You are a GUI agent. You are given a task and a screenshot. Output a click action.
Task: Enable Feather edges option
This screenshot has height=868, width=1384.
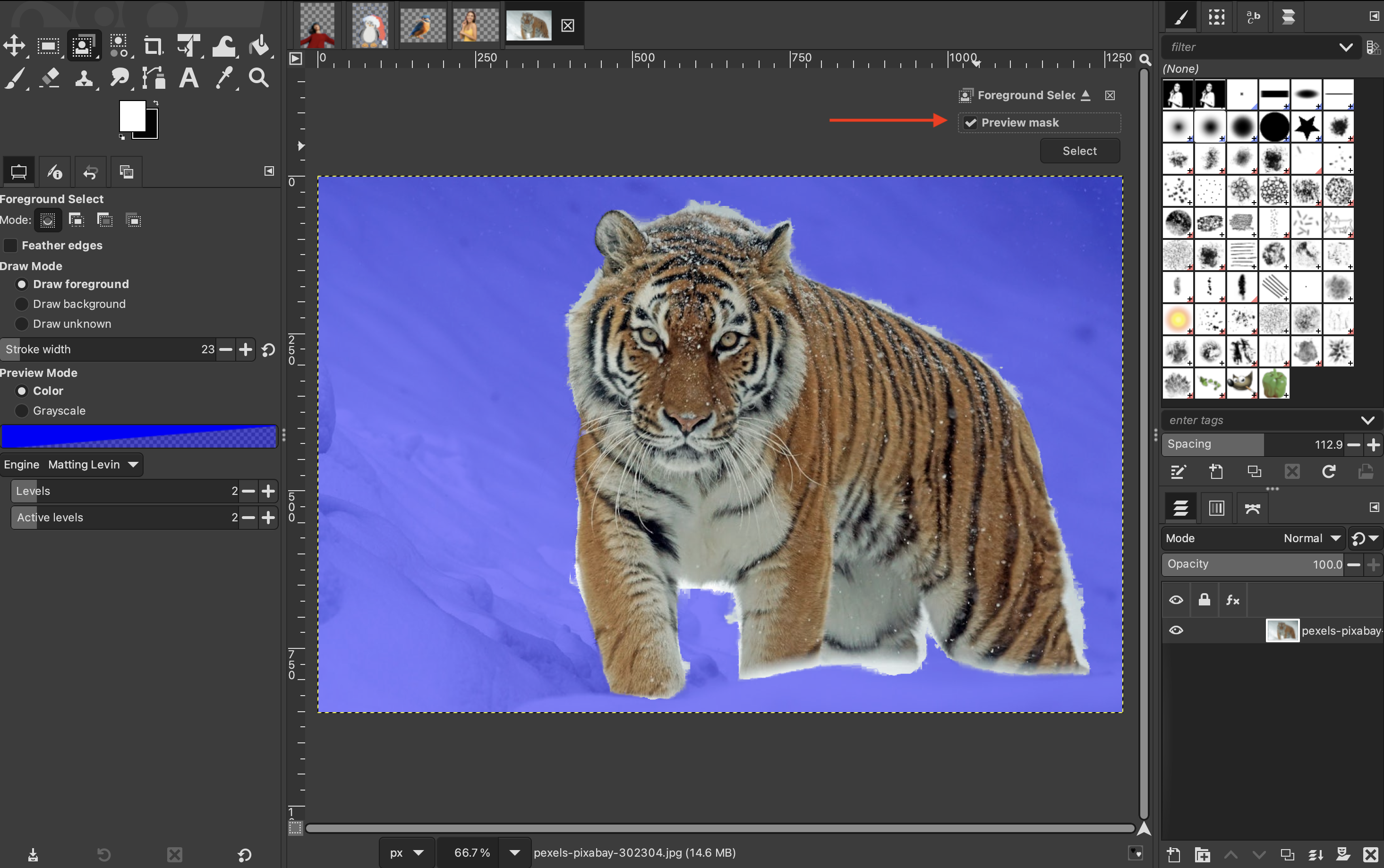(11, 246)
